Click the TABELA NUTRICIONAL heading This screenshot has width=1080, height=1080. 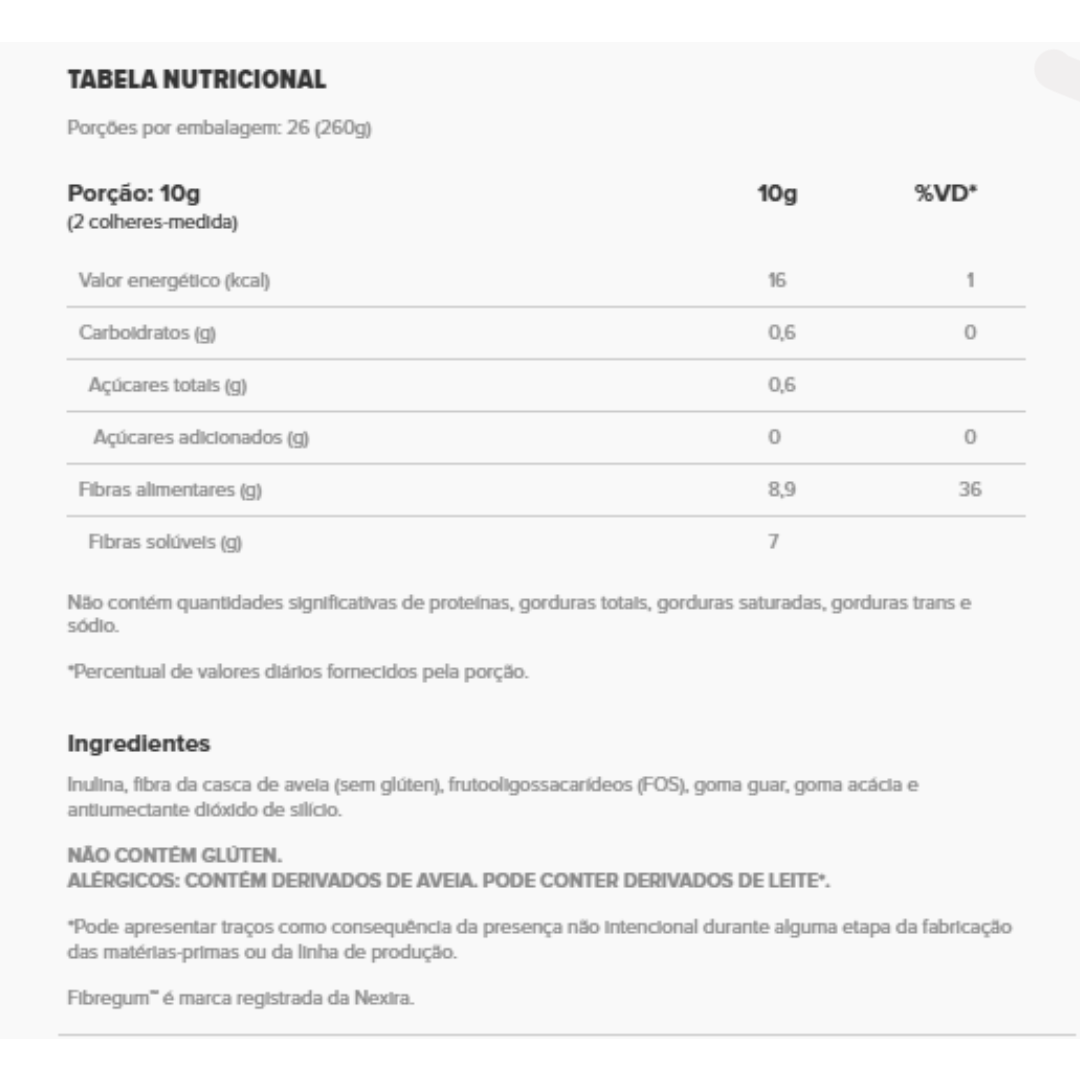click(x=197, y=79)
